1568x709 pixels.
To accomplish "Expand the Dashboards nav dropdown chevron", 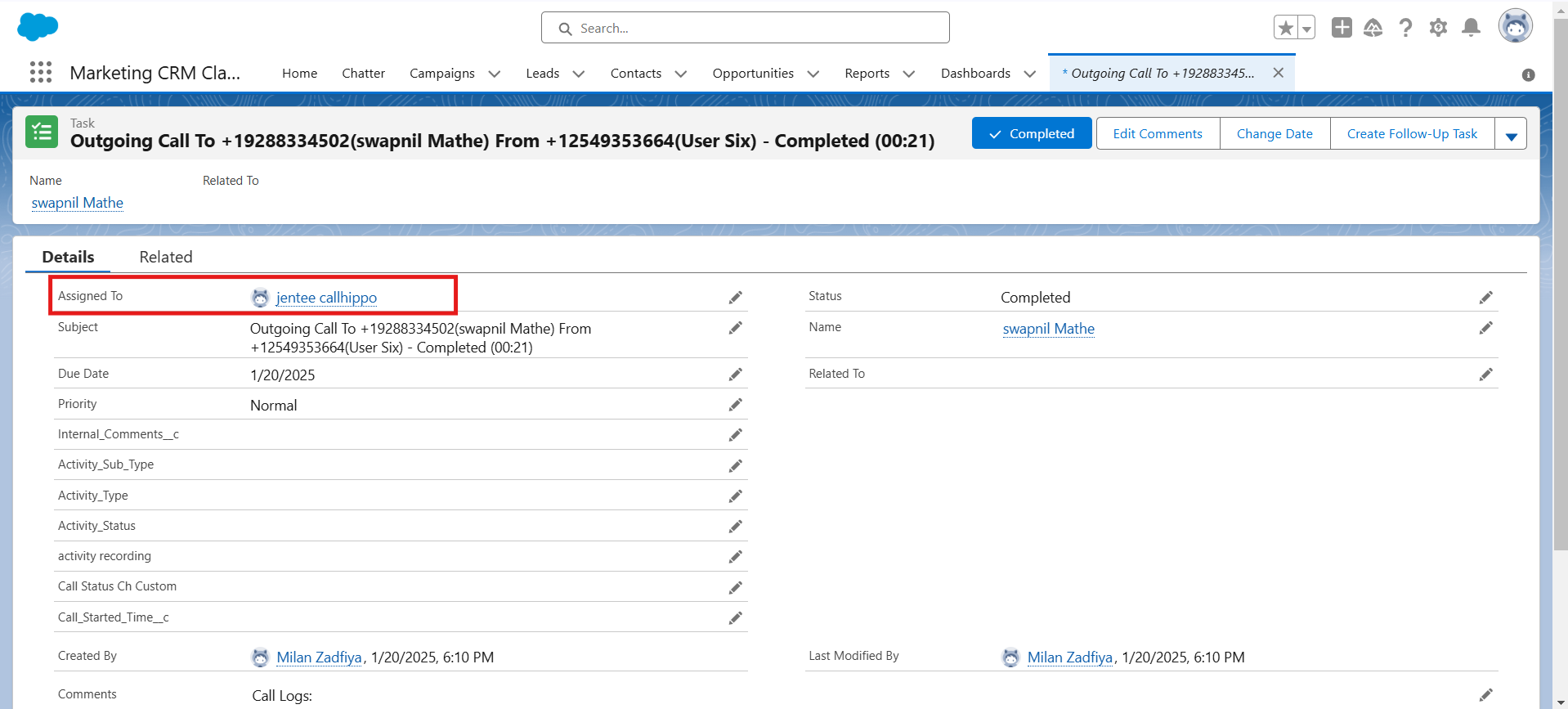I will (x=1030, y=74).
